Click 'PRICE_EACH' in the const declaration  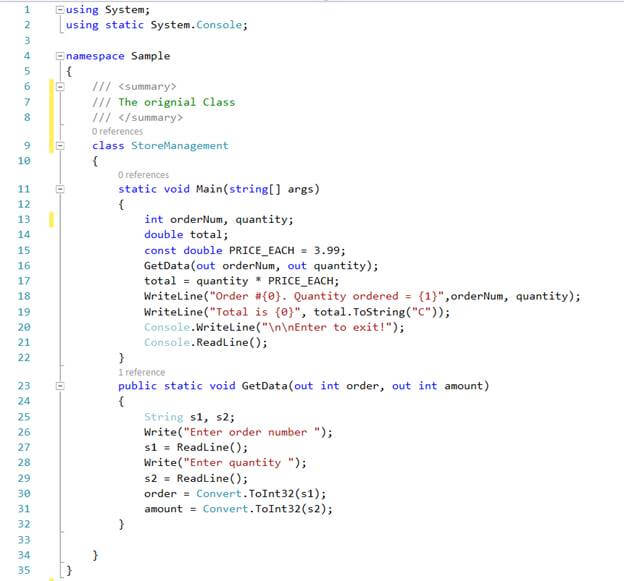[x=261, y=250]
